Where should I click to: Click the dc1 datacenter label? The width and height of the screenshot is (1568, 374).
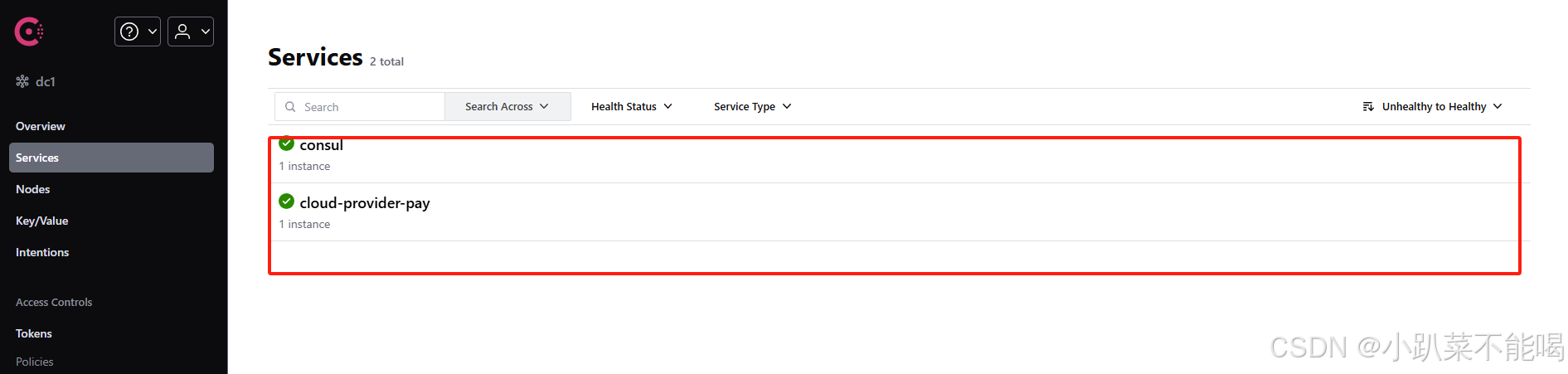46,81
